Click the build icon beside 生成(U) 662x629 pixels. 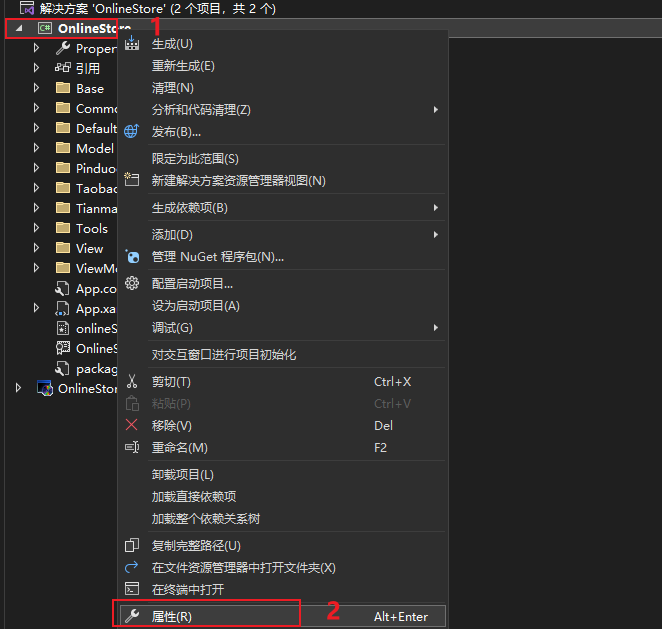[132, 44]
